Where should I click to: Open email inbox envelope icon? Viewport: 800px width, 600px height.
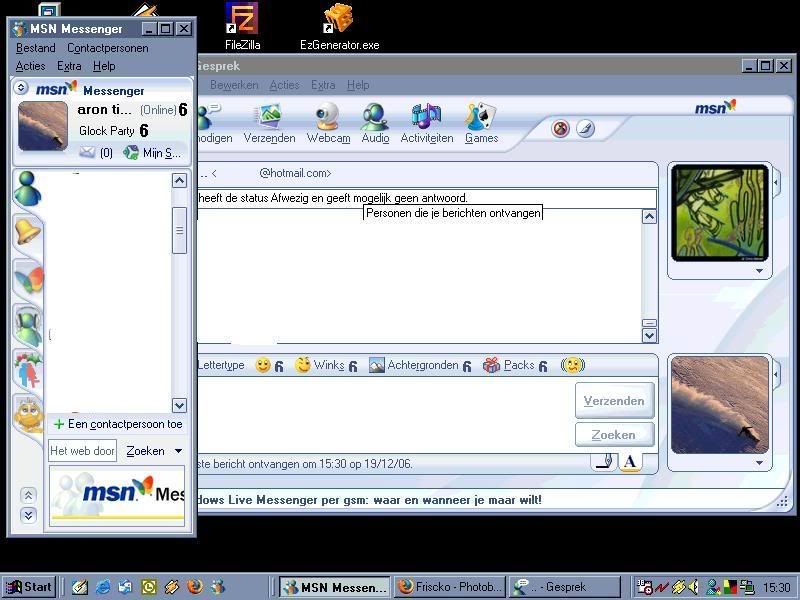[x=87, y=152]
